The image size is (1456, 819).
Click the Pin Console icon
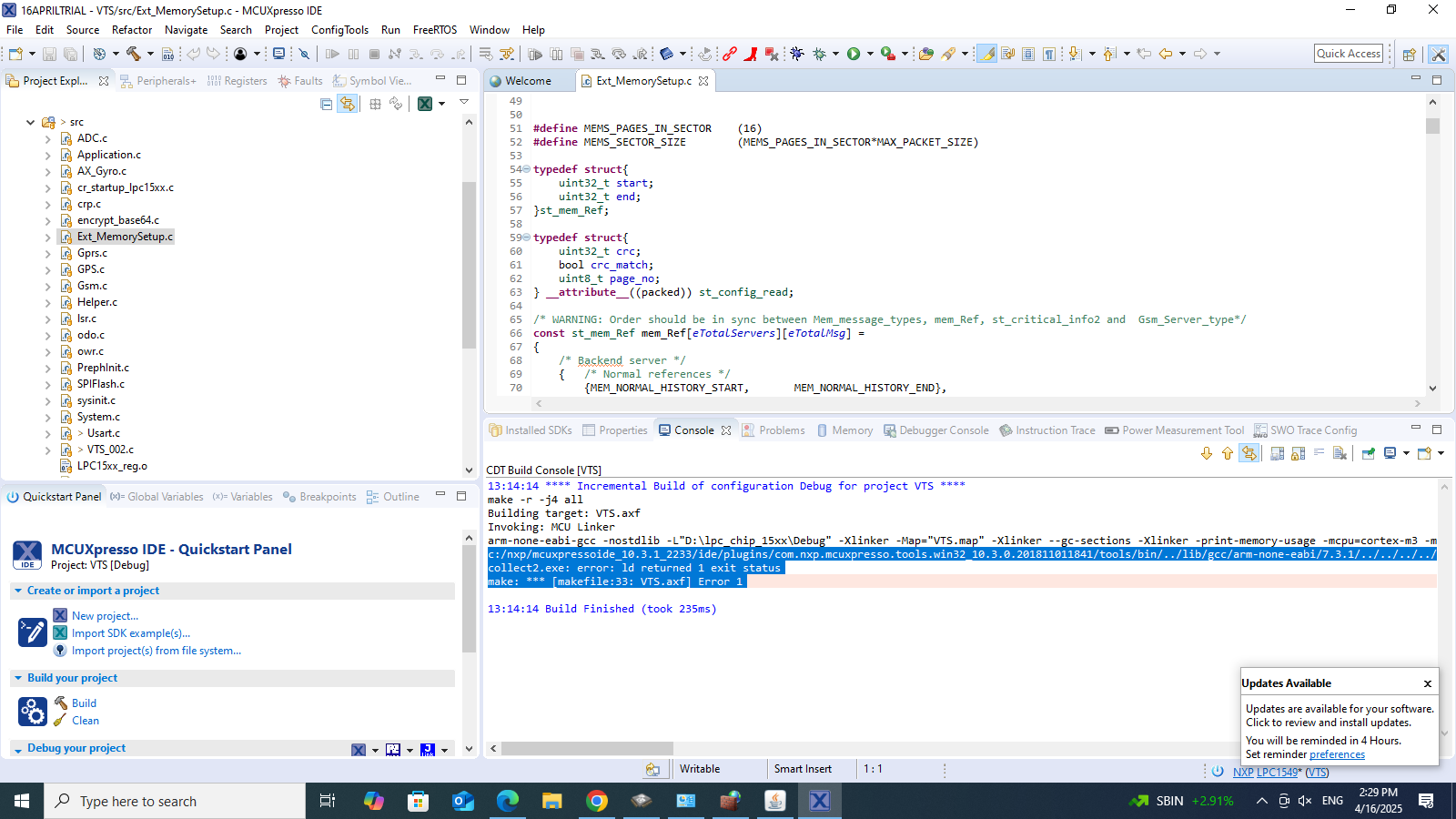[1369, 453]
